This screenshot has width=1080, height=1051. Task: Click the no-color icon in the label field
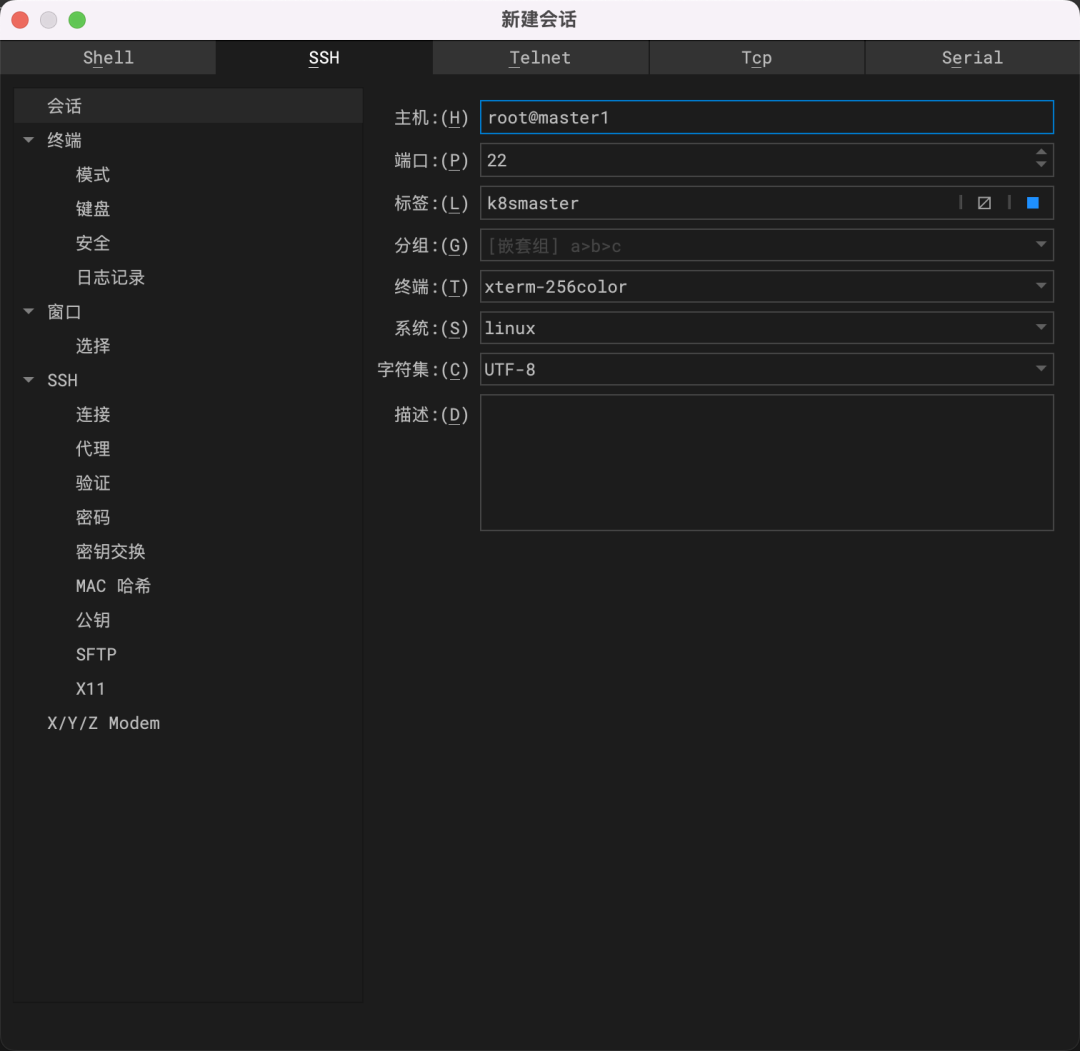(984, 203)
